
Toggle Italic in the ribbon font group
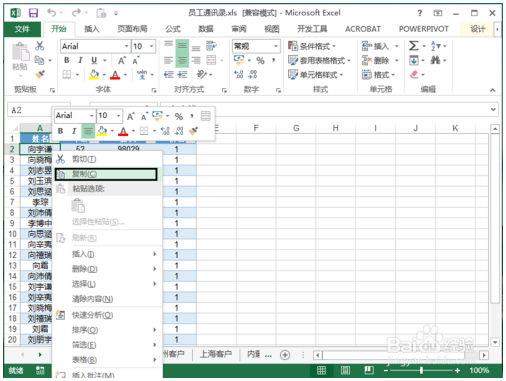coord(80,60)
